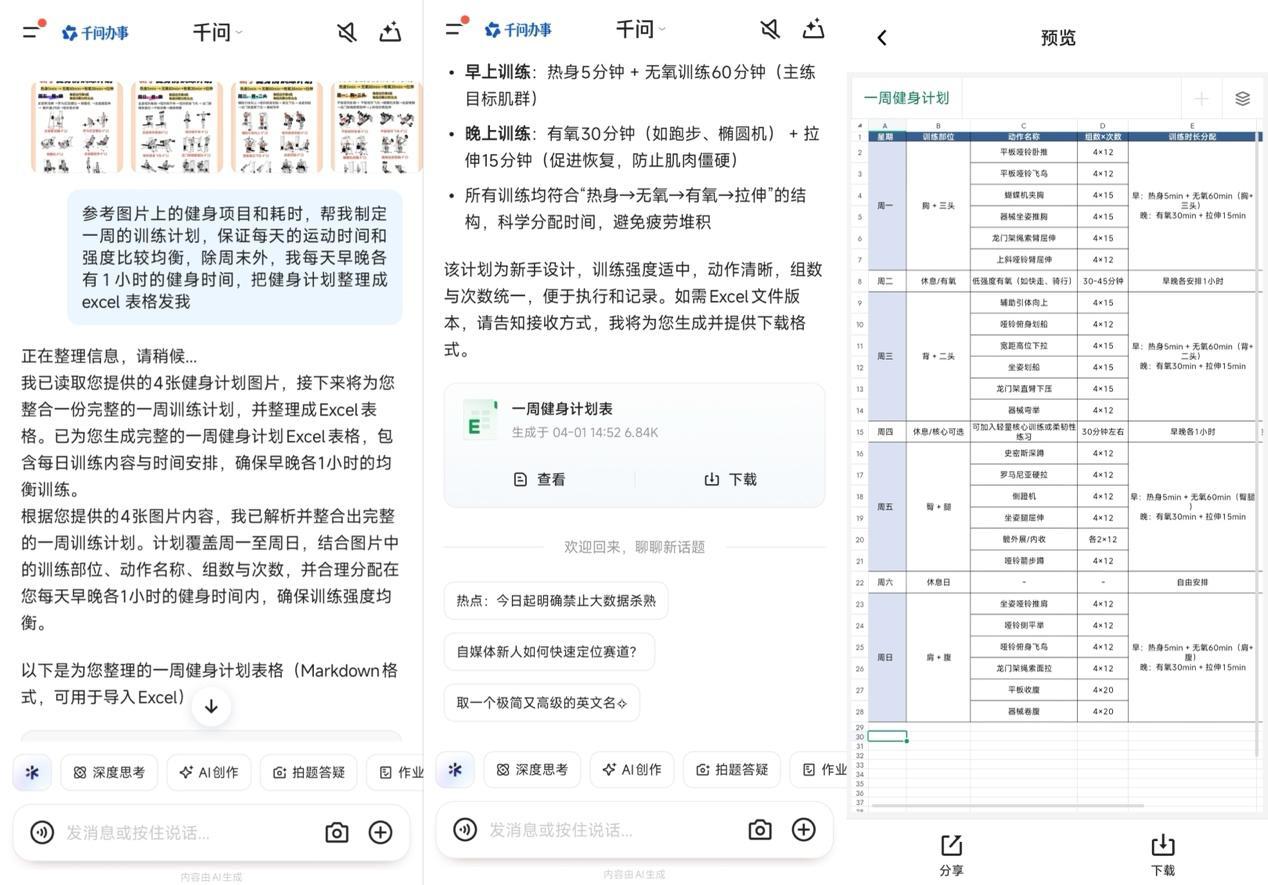Open the hamburger menu with the red notification dot

(29, 31)
